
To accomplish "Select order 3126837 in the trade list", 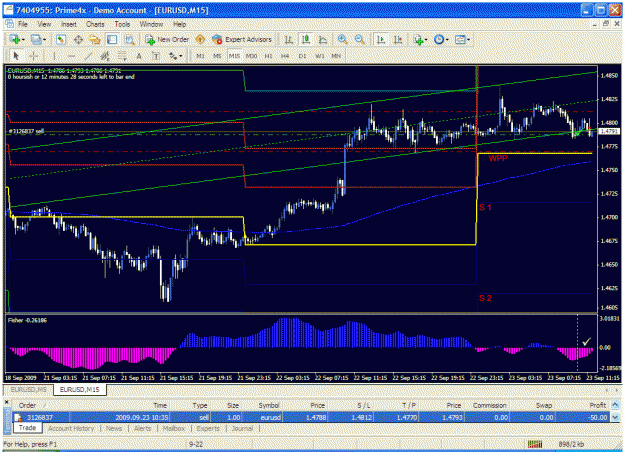I will coord(311,417).
